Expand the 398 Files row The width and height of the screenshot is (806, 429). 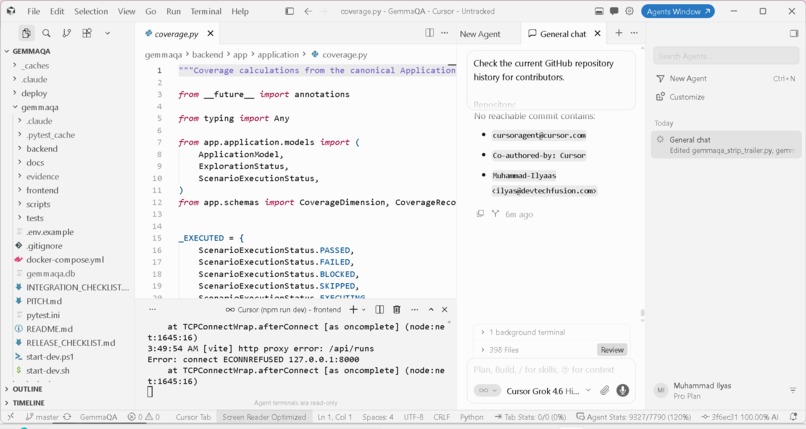535,350
